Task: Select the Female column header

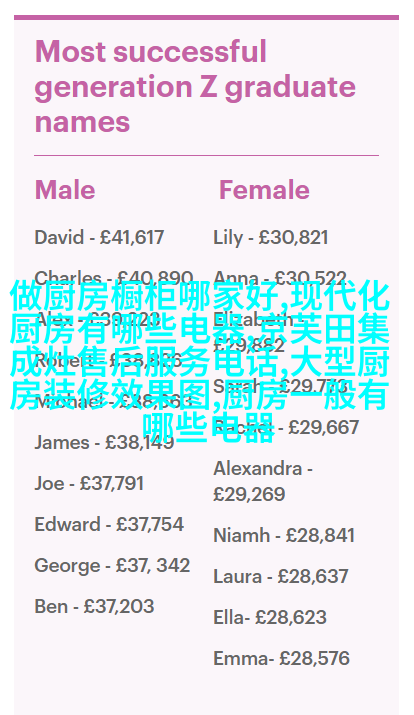Action: 264,190
